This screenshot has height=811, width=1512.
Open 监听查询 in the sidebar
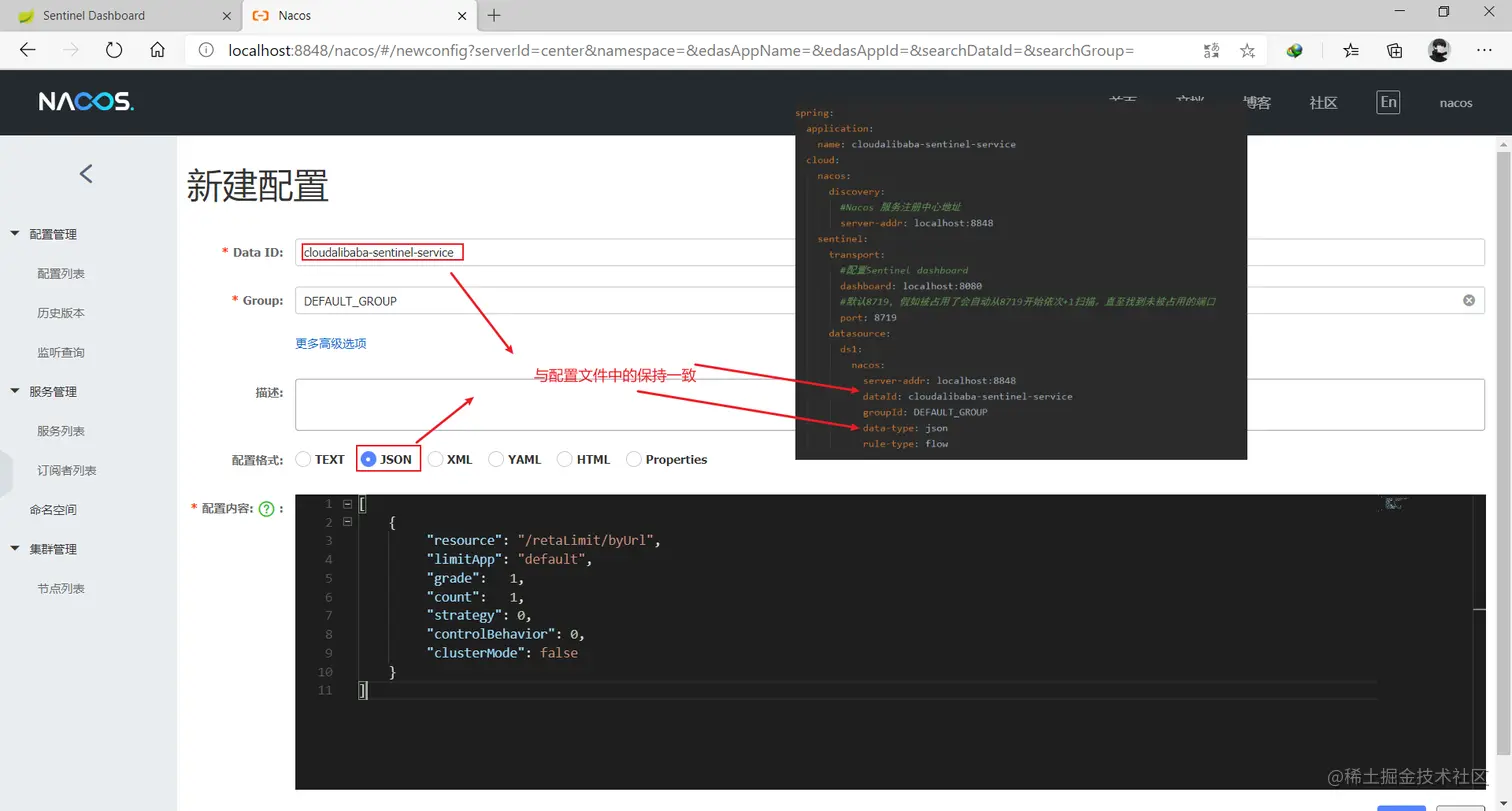click(61, 352)
